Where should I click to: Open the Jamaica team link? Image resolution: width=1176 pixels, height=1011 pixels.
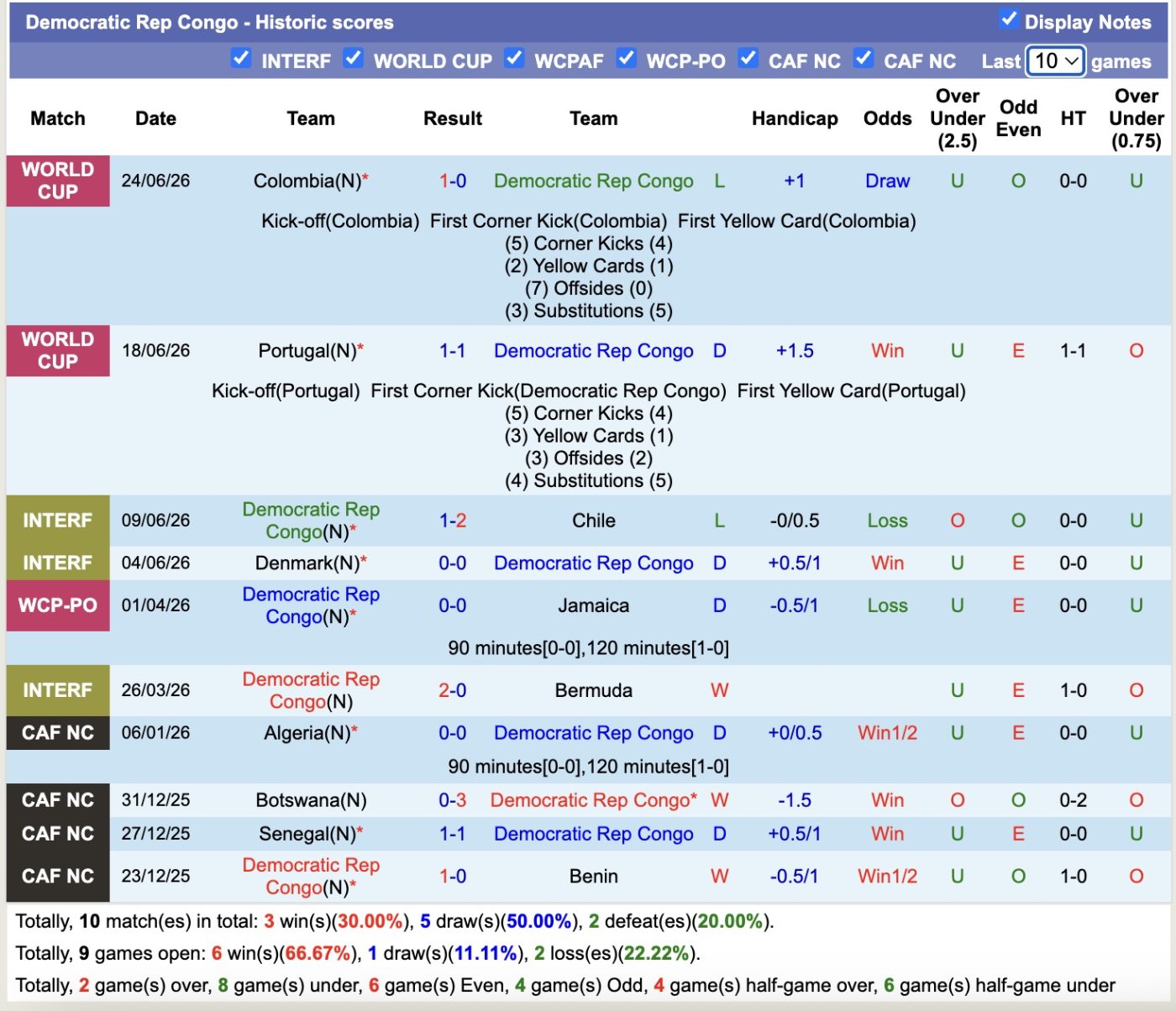point(594,605)
